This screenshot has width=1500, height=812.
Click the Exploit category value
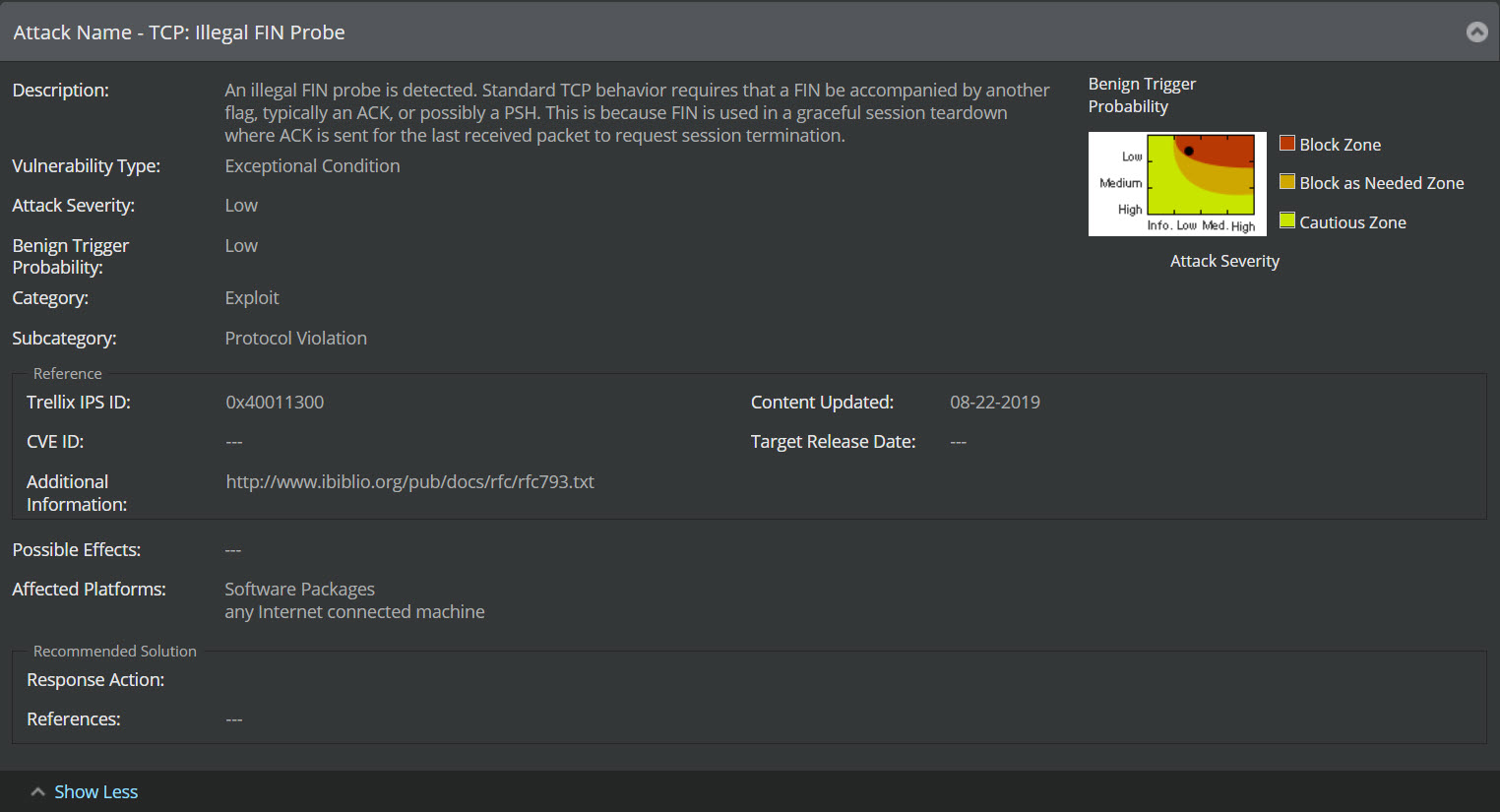[252, 298]
